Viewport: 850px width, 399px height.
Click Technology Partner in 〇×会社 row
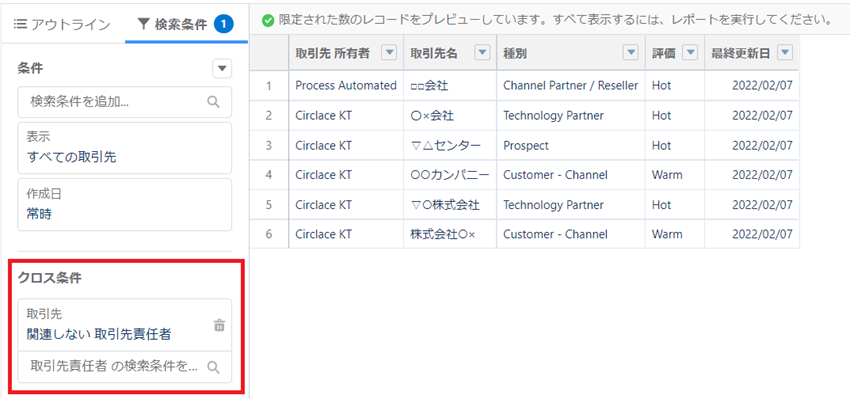pyautogui.click(x=571, y=115)
